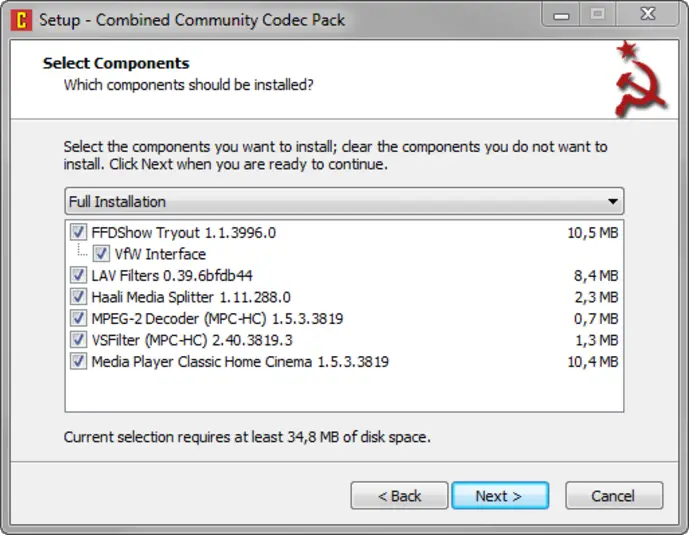Uncheck the MPEG-2 Decoder (MPC-HC) checkbox

click(x=79, y=318)
